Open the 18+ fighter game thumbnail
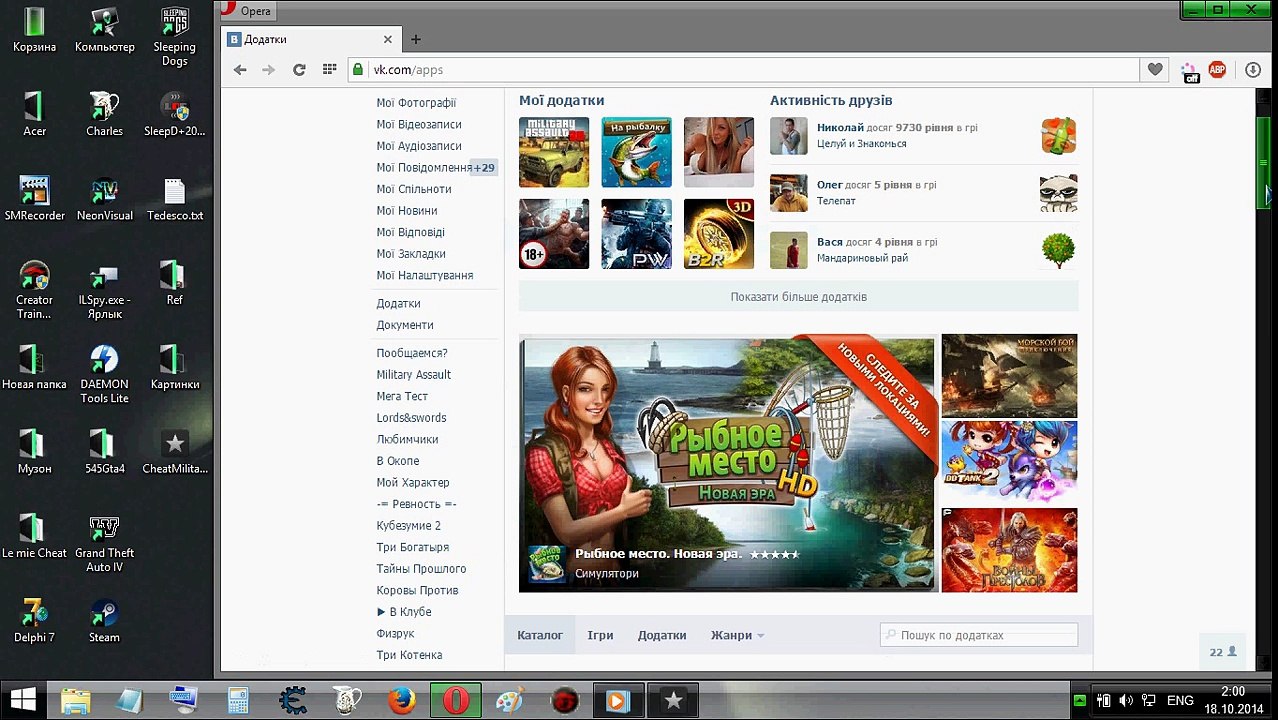The height and width of the screenshot is (720, 1278). [554, 234]
